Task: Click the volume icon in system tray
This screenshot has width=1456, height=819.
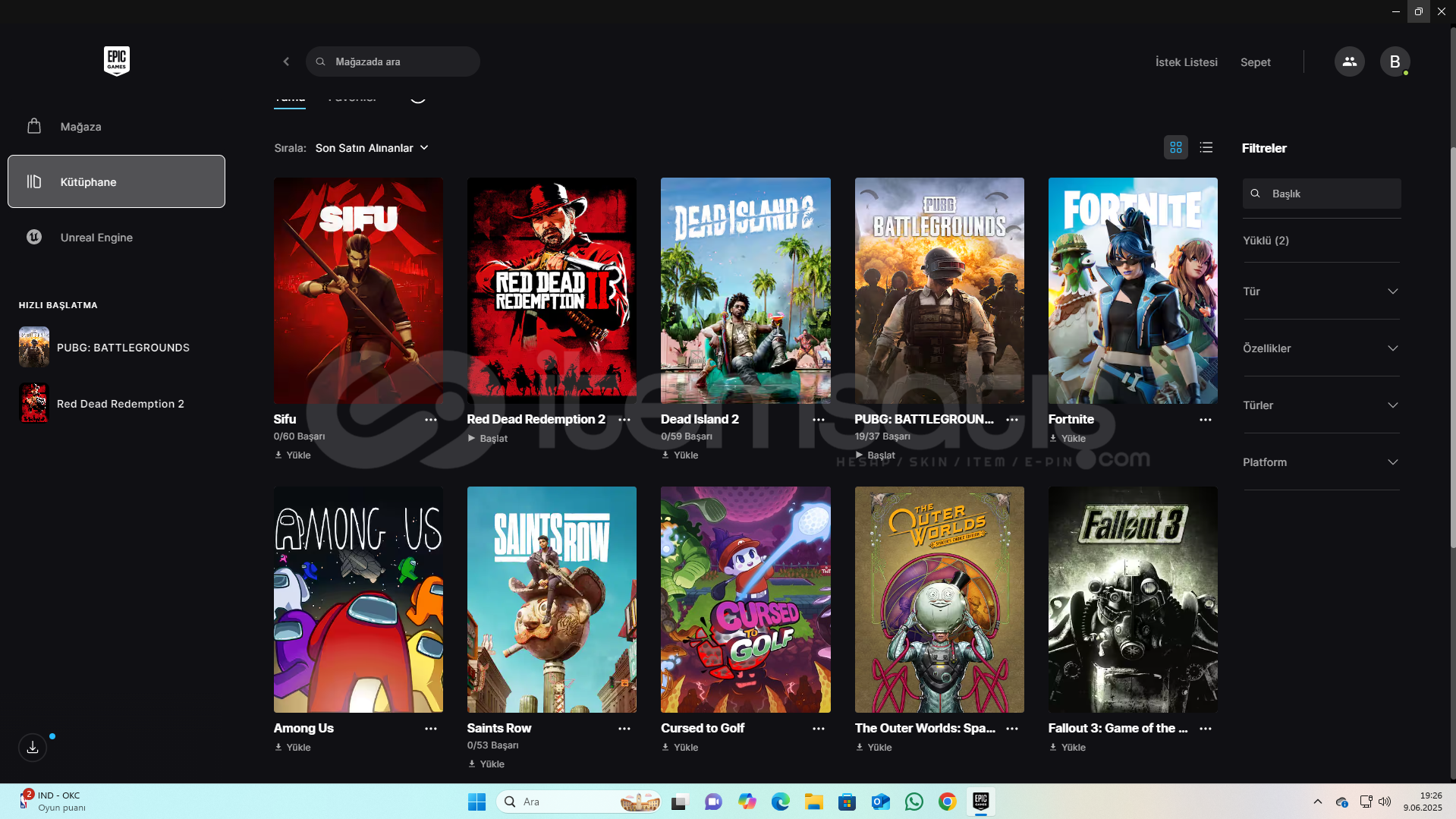Action: [x=1385, y=802]
